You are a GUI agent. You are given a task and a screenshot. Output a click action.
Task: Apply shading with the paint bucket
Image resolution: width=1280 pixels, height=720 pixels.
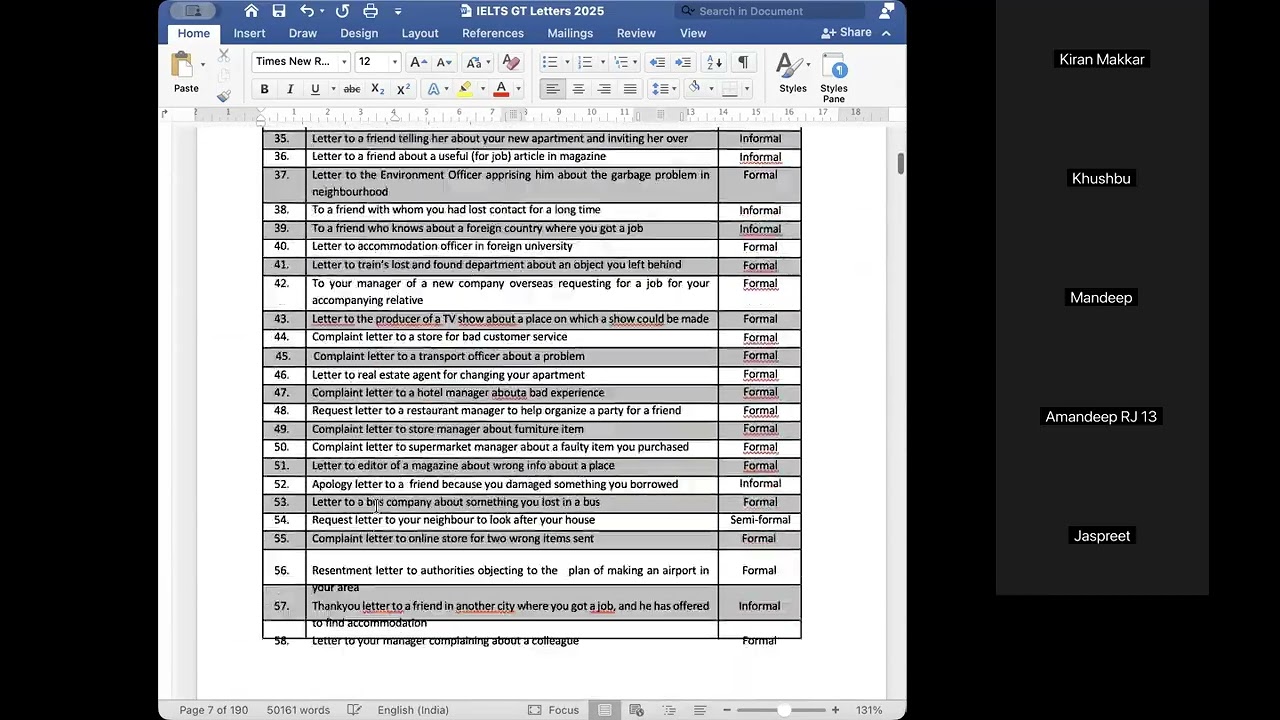(695, 88)
